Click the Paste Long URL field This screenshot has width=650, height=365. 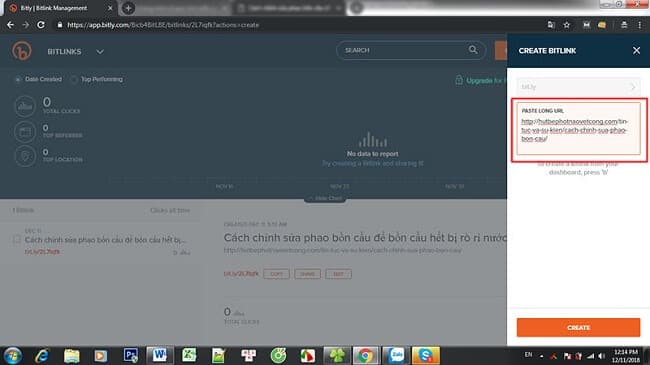tap(578, 129)
